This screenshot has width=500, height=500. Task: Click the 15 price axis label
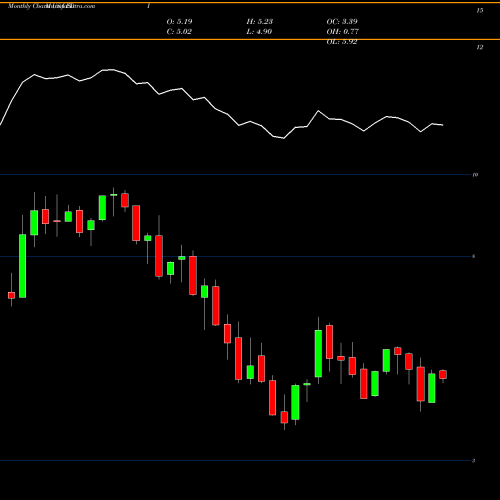coord(480,11)
